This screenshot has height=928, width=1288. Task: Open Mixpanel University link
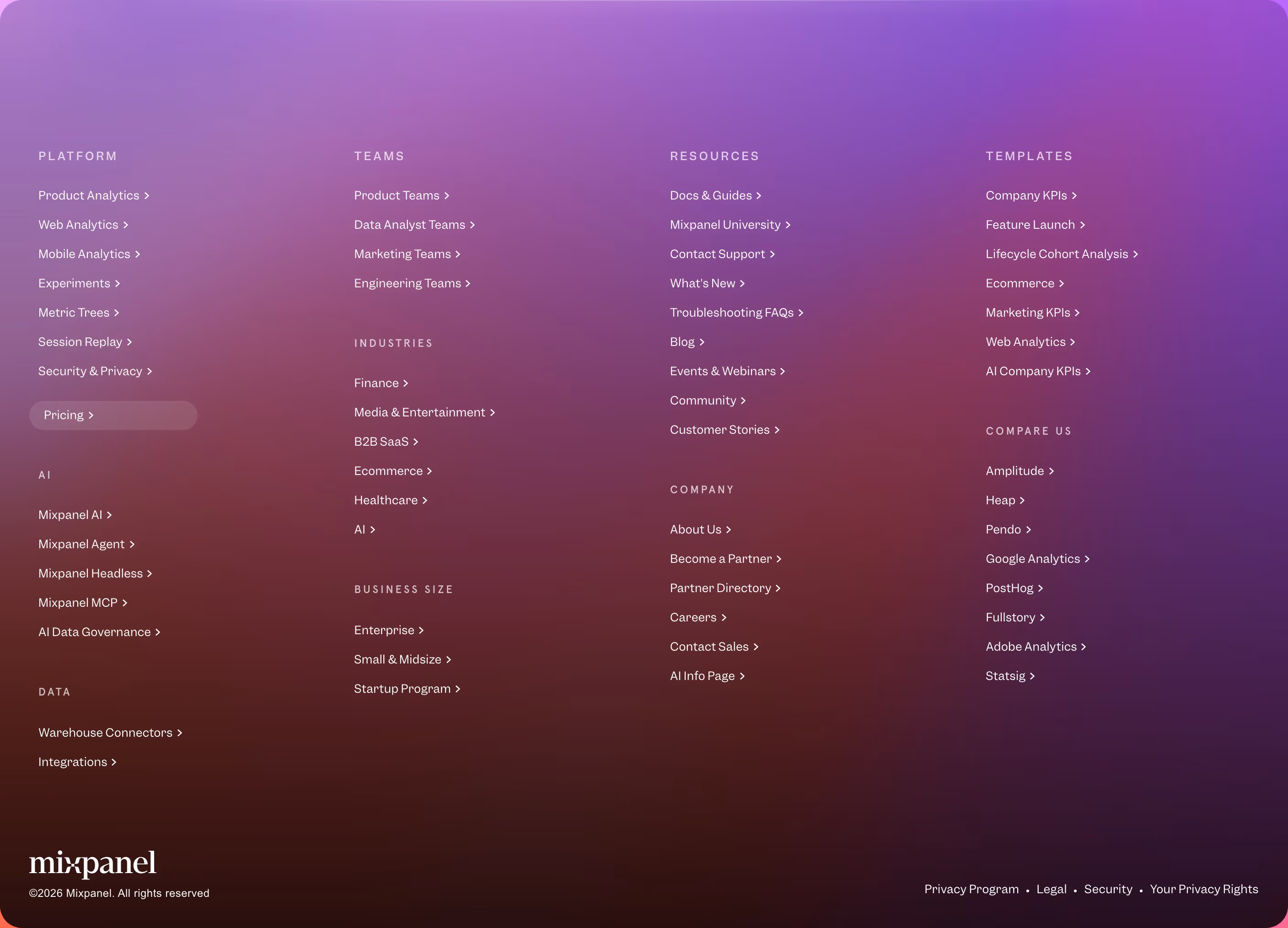(x=730, y=225)
